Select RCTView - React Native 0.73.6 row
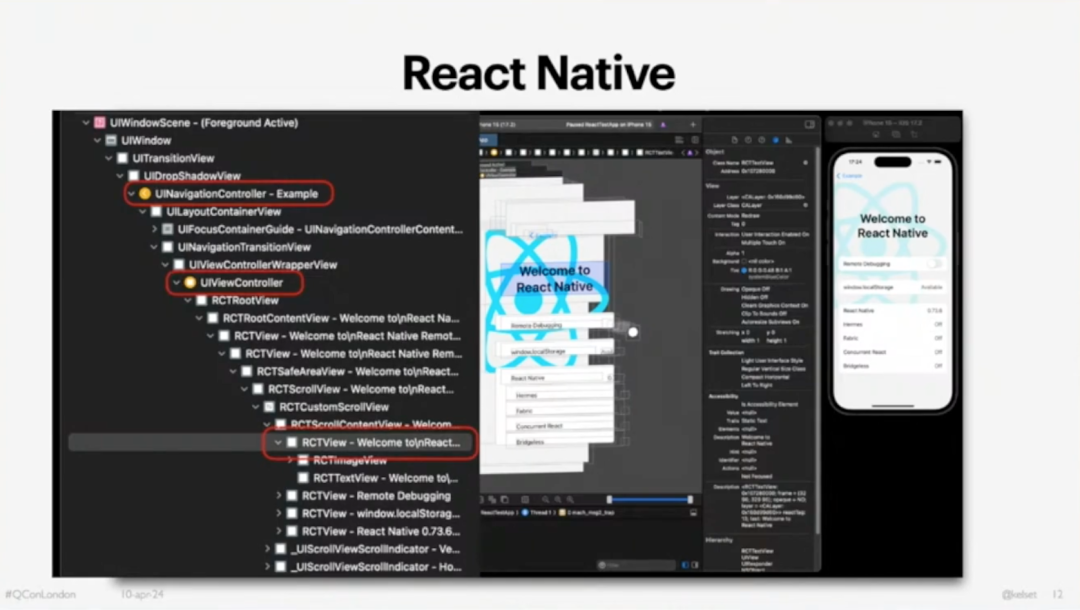Screen dimensions: 1080x610 380,532
